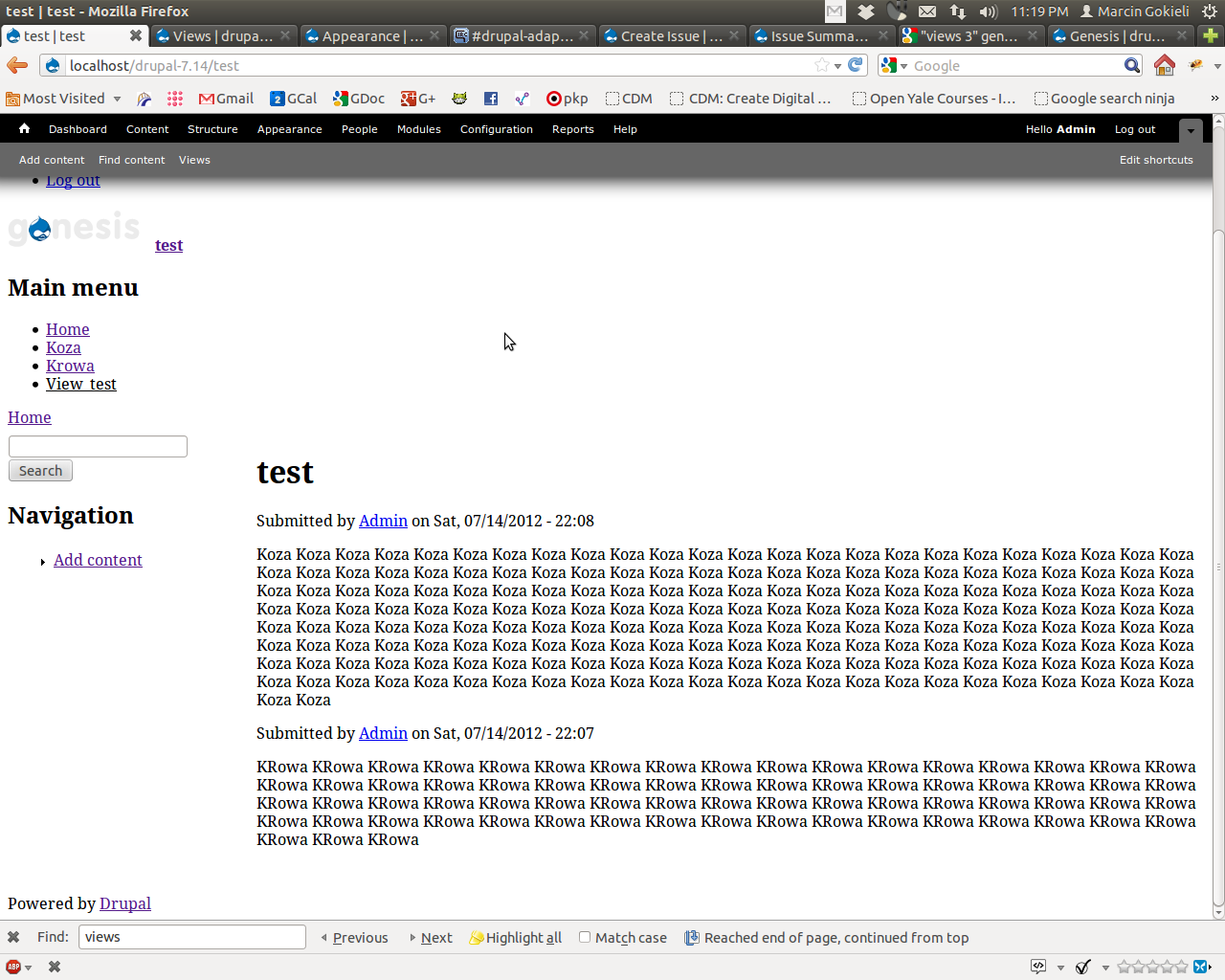1225x980 pixels.
Task: Open the search engine selector dropdown
Action: tap(894, 65)
